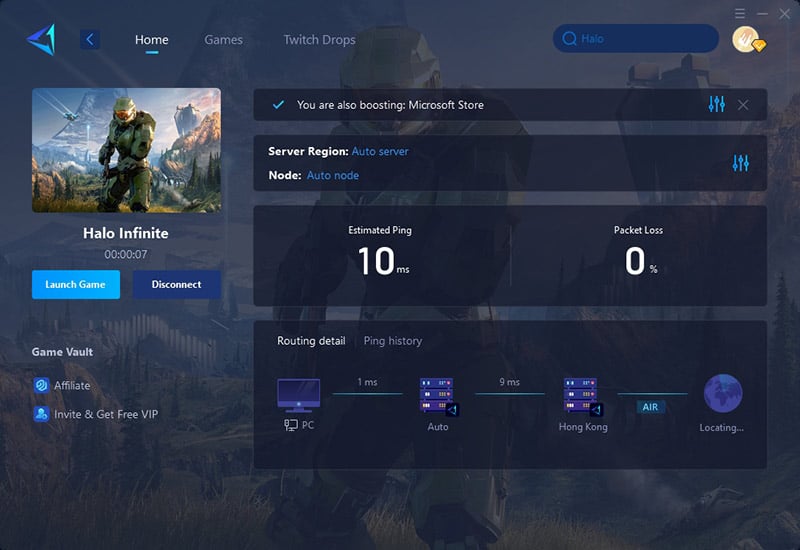
Task: Click the Affiliate icon
Action: point(41,385)
